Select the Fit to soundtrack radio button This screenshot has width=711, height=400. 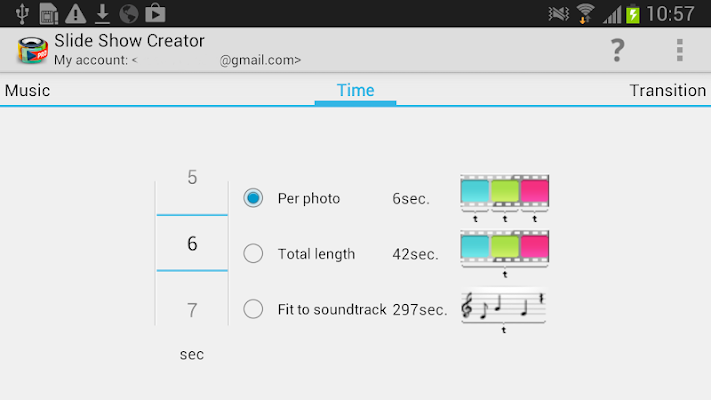coord(253,309)
